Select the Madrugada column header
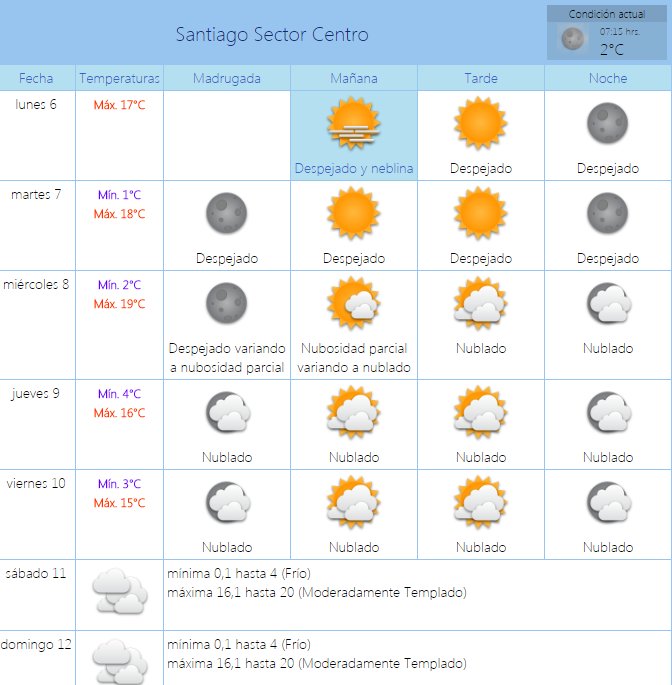 pos(227,78)
